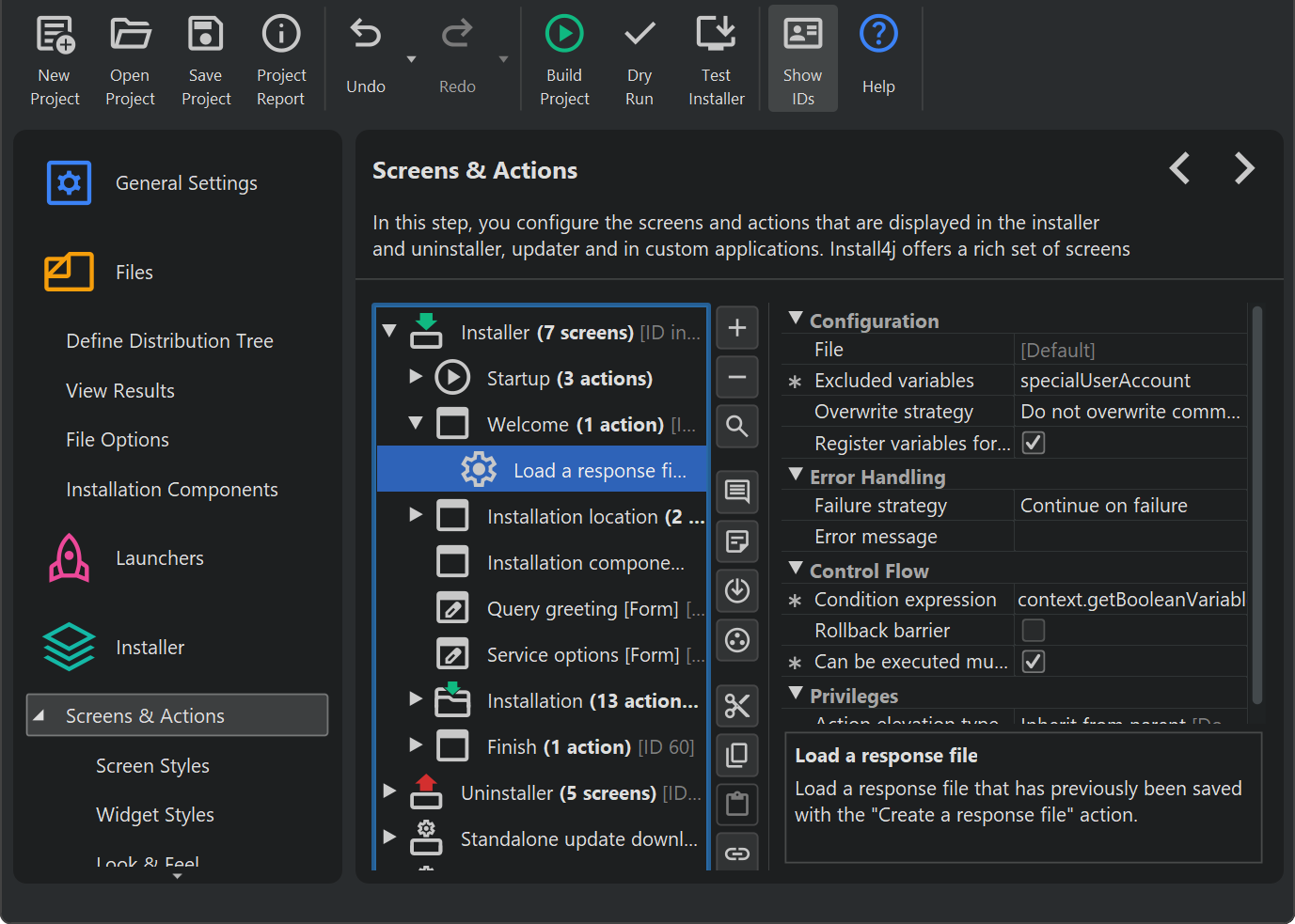
Task: Click the minus icon to remove element
Action: click(737, 377)
